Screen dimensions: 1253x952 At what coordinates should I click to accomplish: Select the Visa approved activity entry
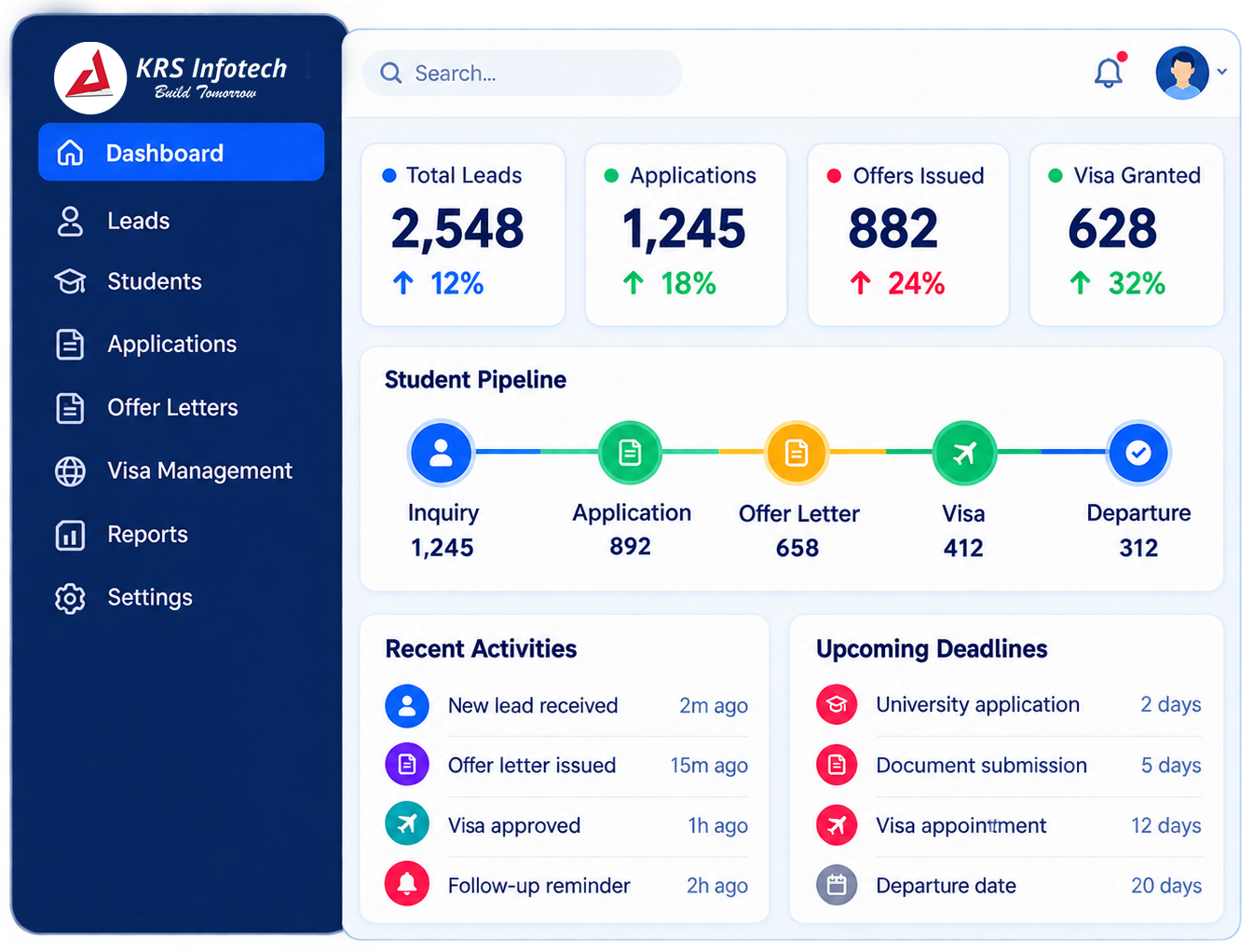pyautogui.click(x=566, y=824)
